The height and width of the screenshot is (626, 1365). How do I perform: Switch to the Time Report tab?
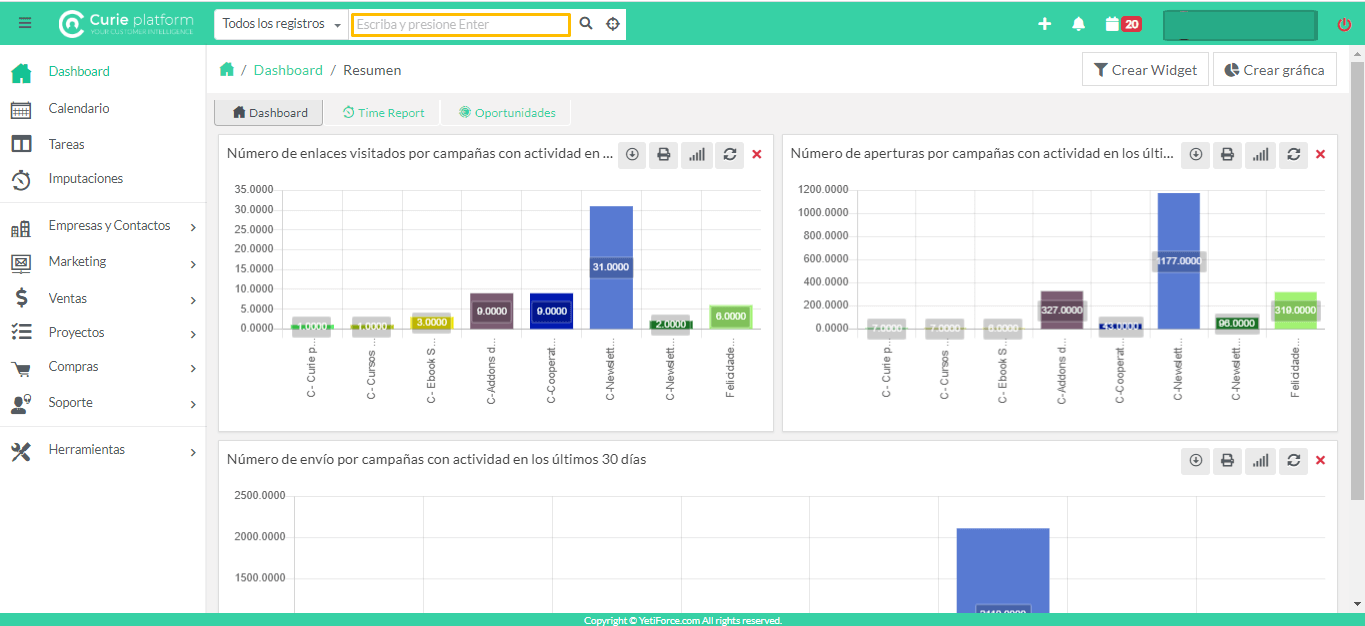pyautogui.click(x=383, y=113)
